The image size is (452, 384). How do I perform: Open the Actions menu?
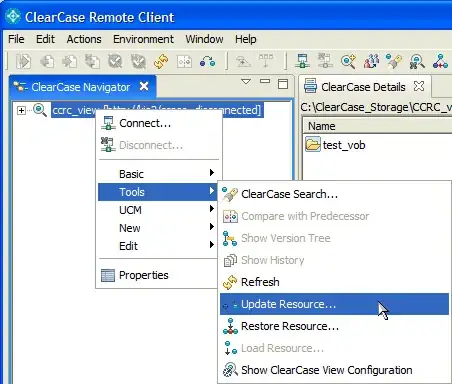[84, 39]
